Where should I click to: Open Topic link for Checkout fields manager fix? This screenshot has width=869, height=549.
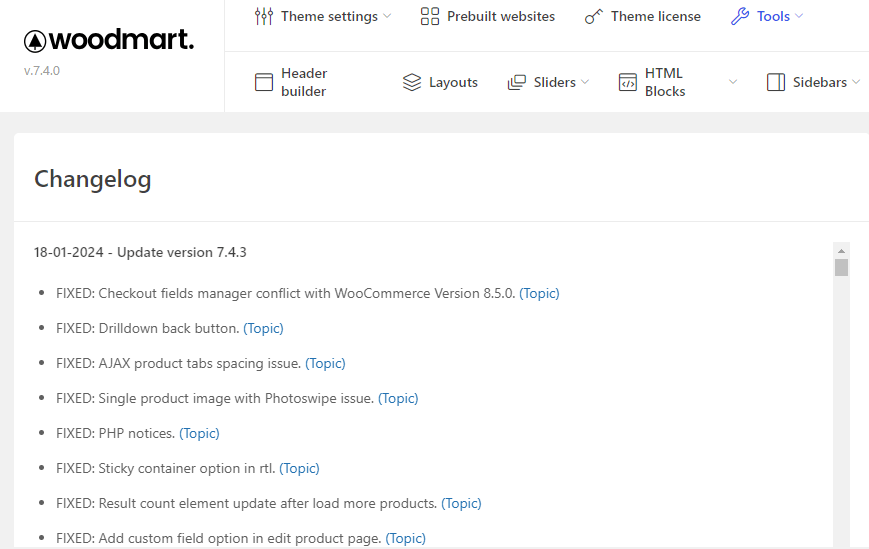point(539,293)
